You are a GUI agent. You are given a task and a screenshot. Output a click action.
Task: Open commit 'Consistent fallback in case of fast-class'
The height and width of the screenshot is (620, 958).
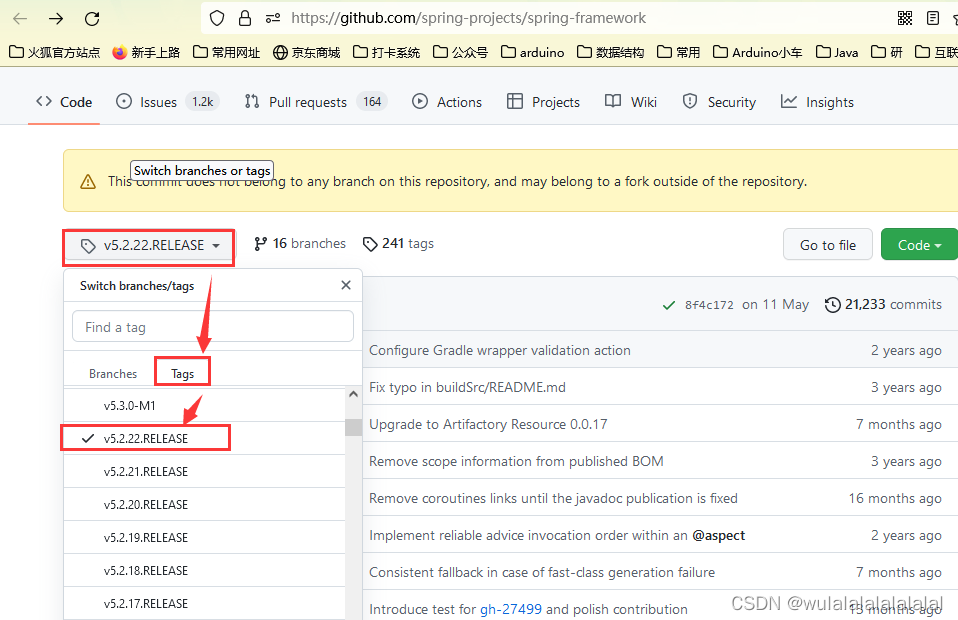tap(542, 572)
